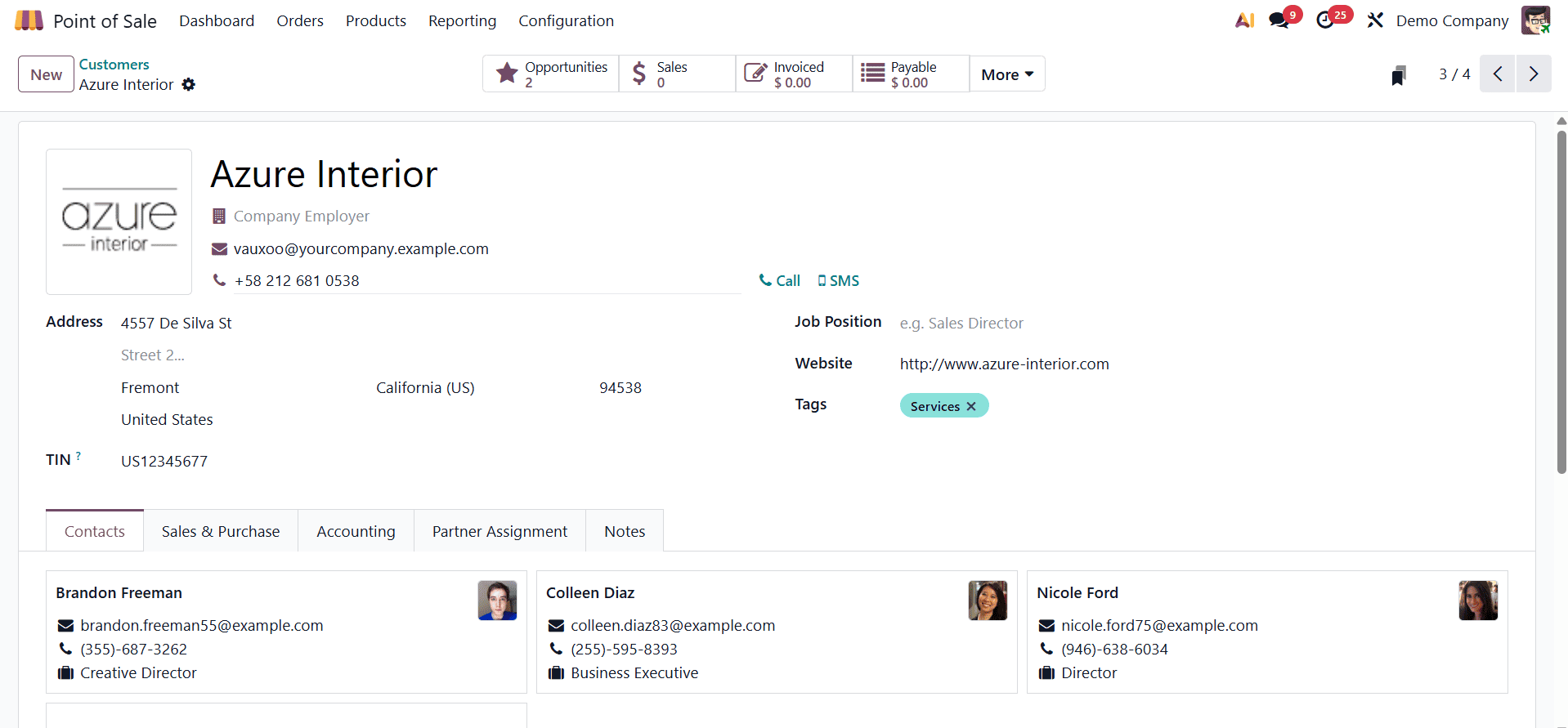This screenshot has height=728, width=1568.
Task: Open the user avatar menu
Action: [1535, 20]
